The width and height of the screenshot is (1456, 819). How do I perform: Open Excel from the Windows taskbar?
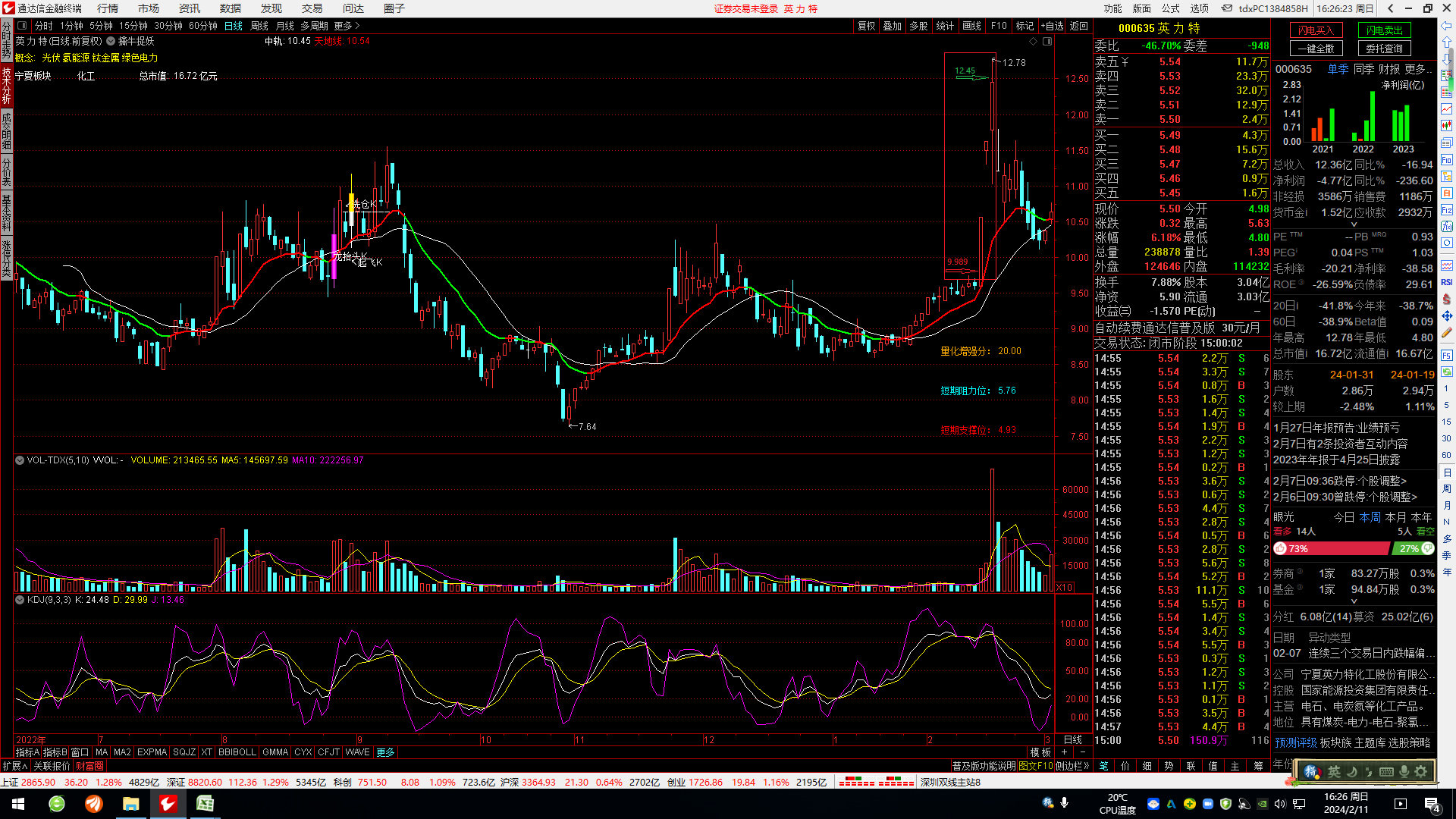pos(205,803)
